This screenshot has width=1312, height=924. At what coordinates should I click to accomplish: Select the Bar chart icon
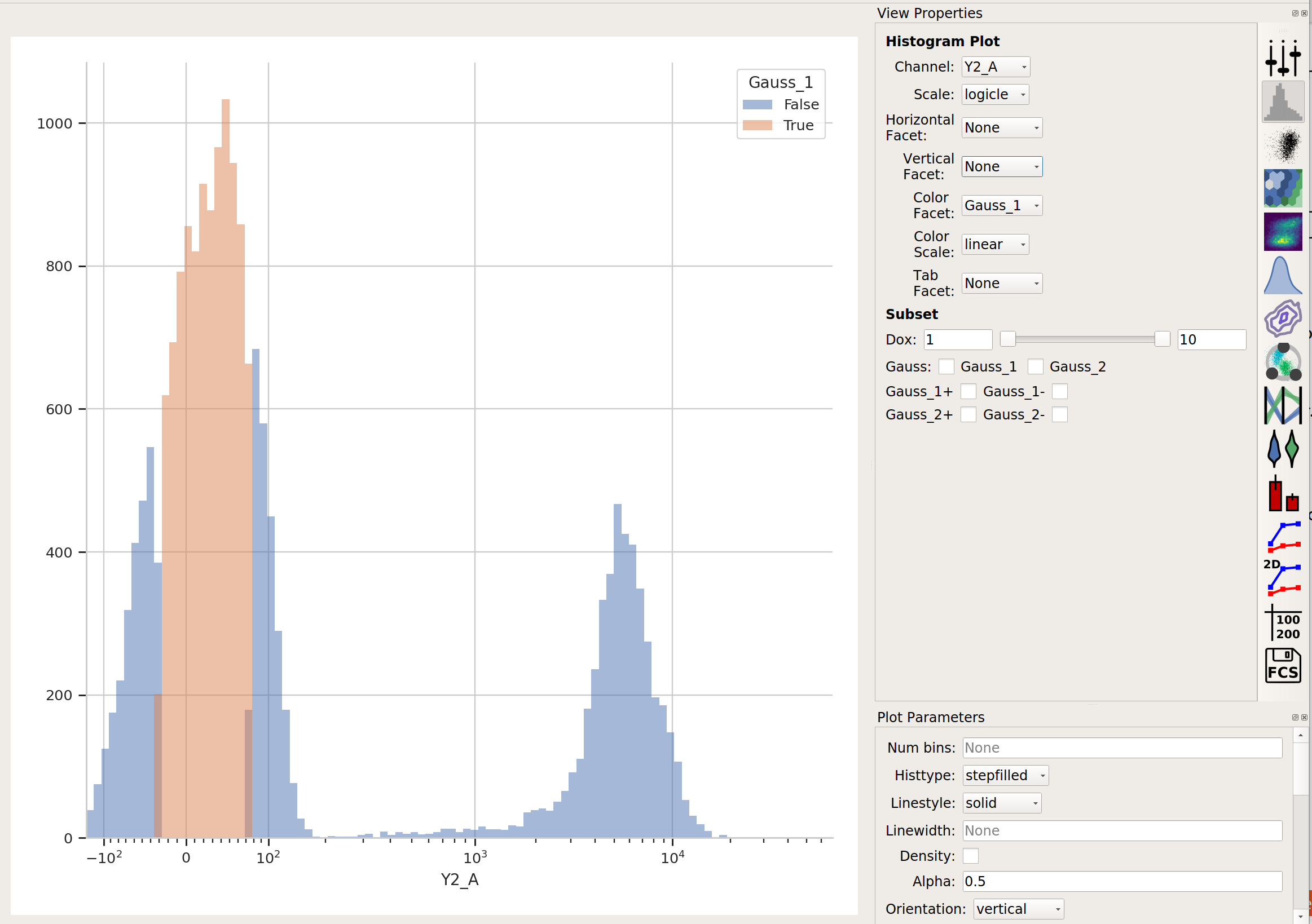click(1283, 492)
